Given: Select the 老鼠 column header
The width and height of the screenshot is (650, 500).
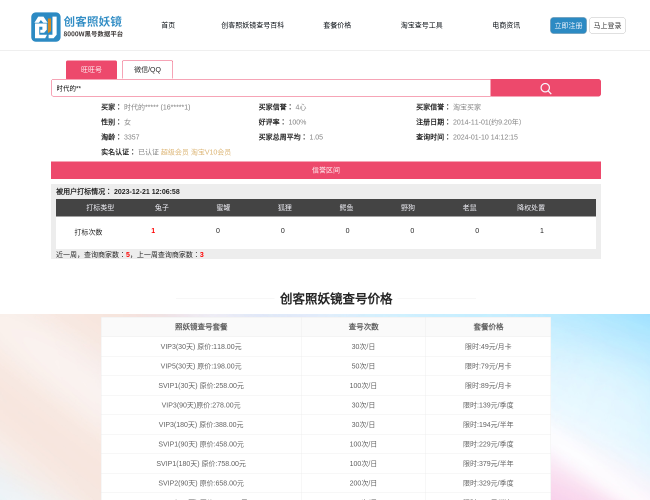Looking at the screenshot, I should pyautogui.click(x=469, y=207).
